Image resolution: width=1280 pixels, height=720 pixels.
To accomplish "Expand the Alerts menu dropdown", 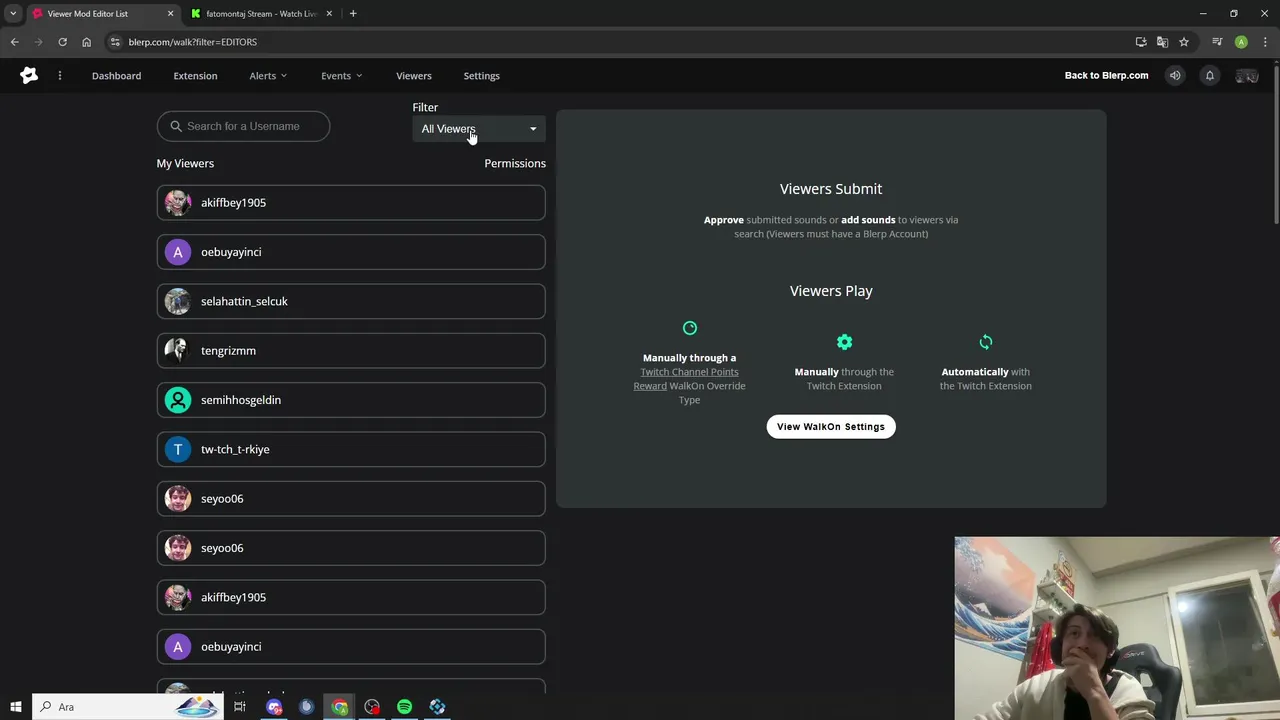I will coord(268,76).
